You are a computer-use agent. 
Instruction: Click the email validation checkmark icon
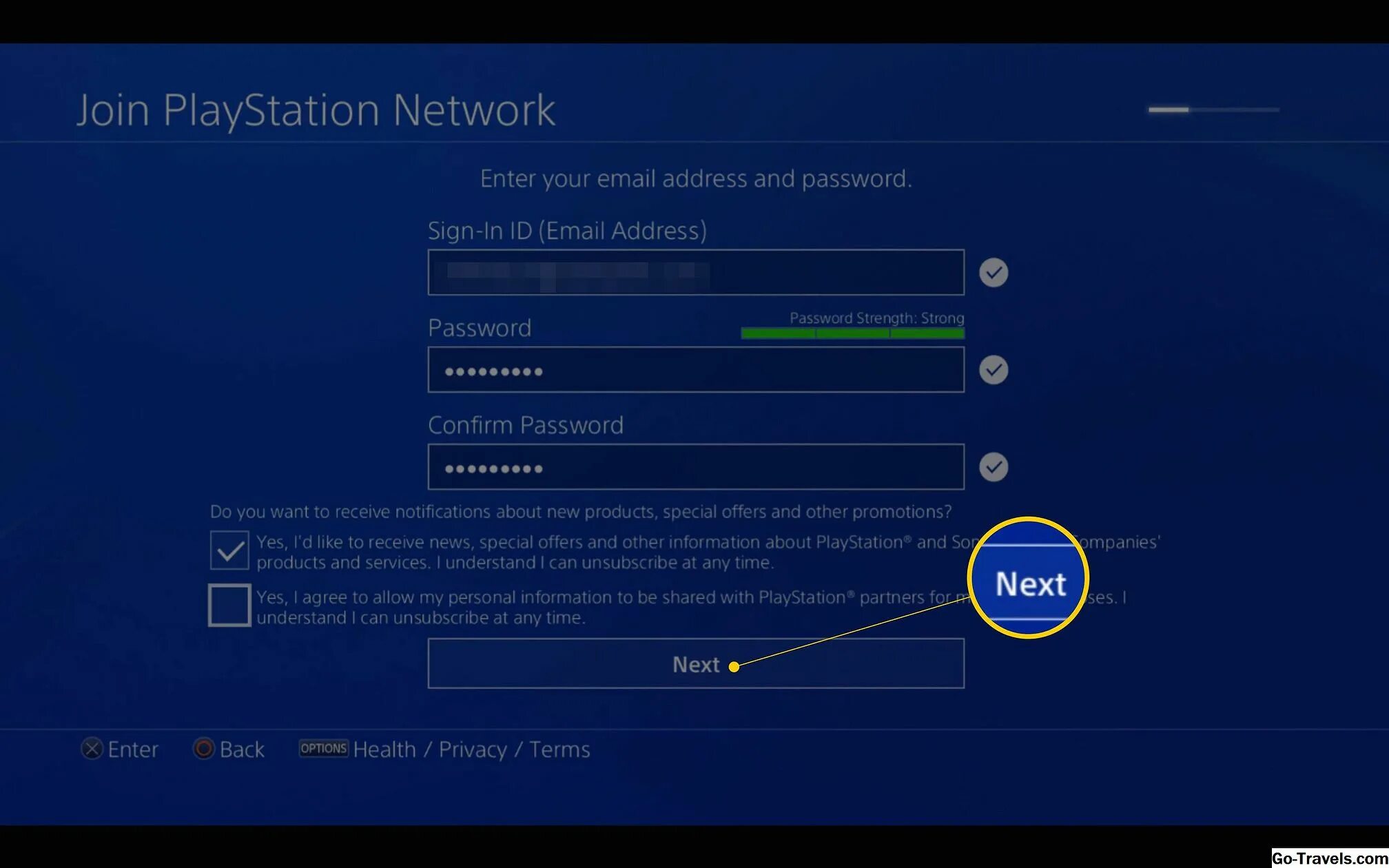point(993,272)
